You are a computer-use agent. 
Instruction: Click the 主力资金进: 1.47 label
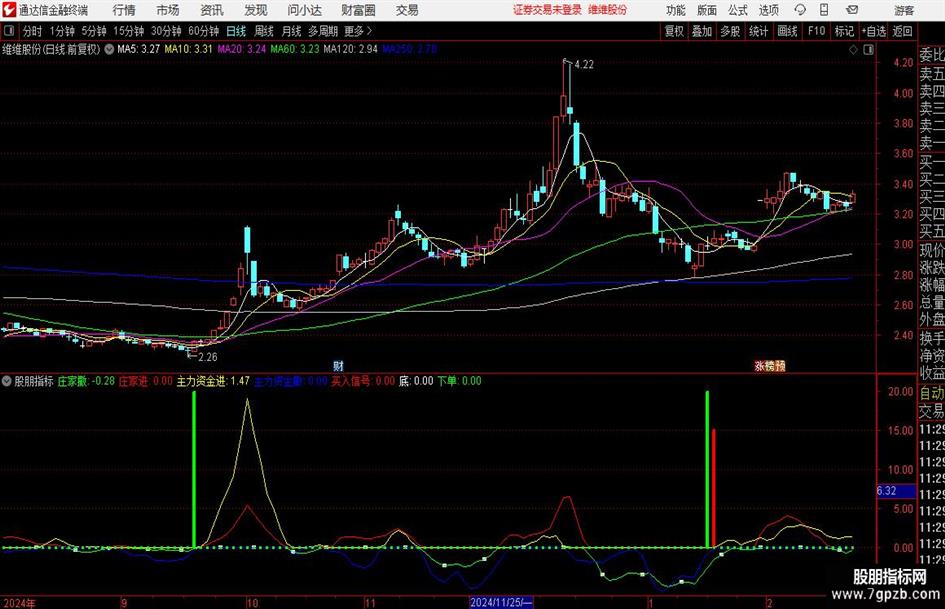coord(213,381)
